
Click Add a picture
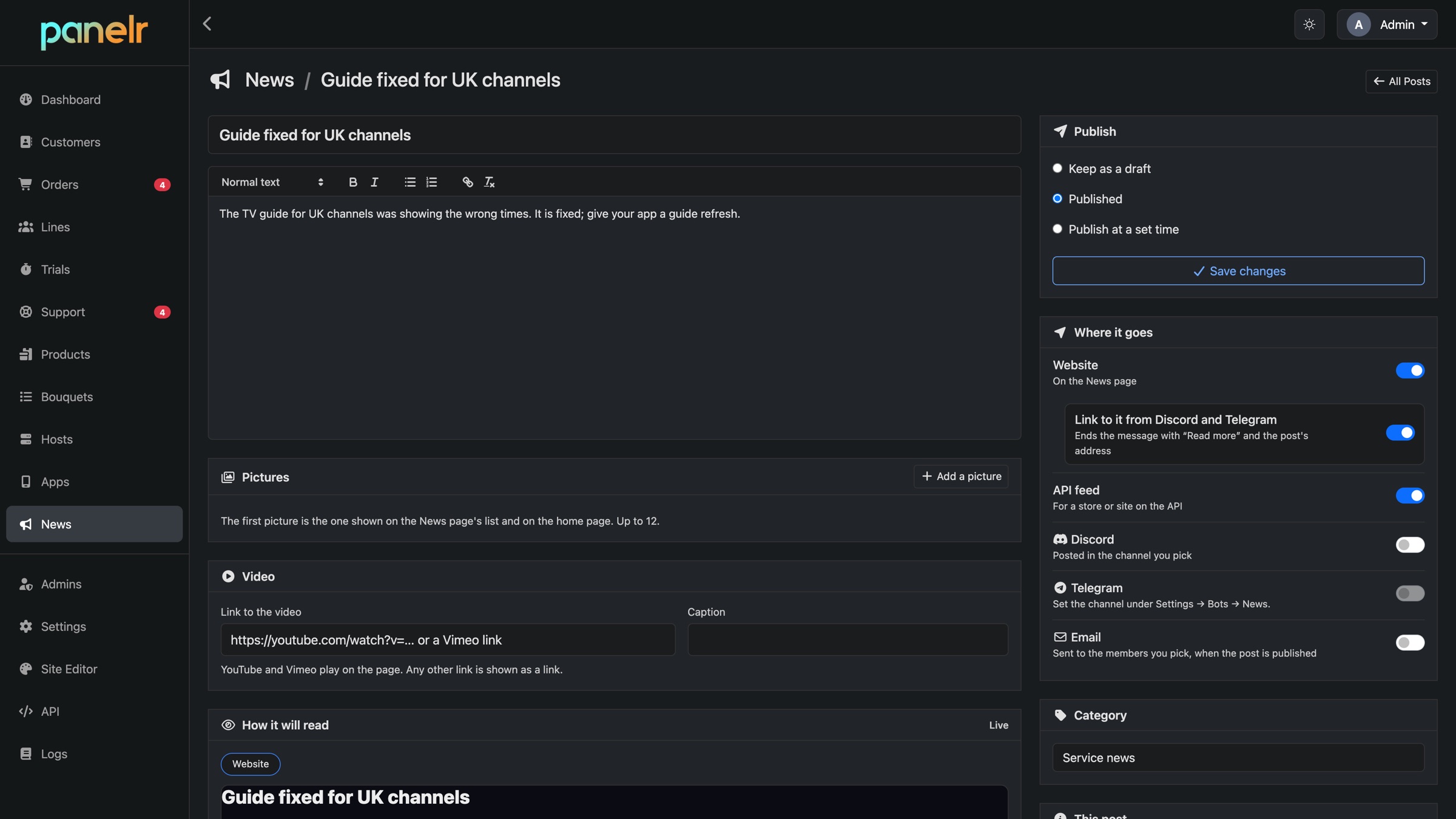pyautogui.click(x=961, y=476)
